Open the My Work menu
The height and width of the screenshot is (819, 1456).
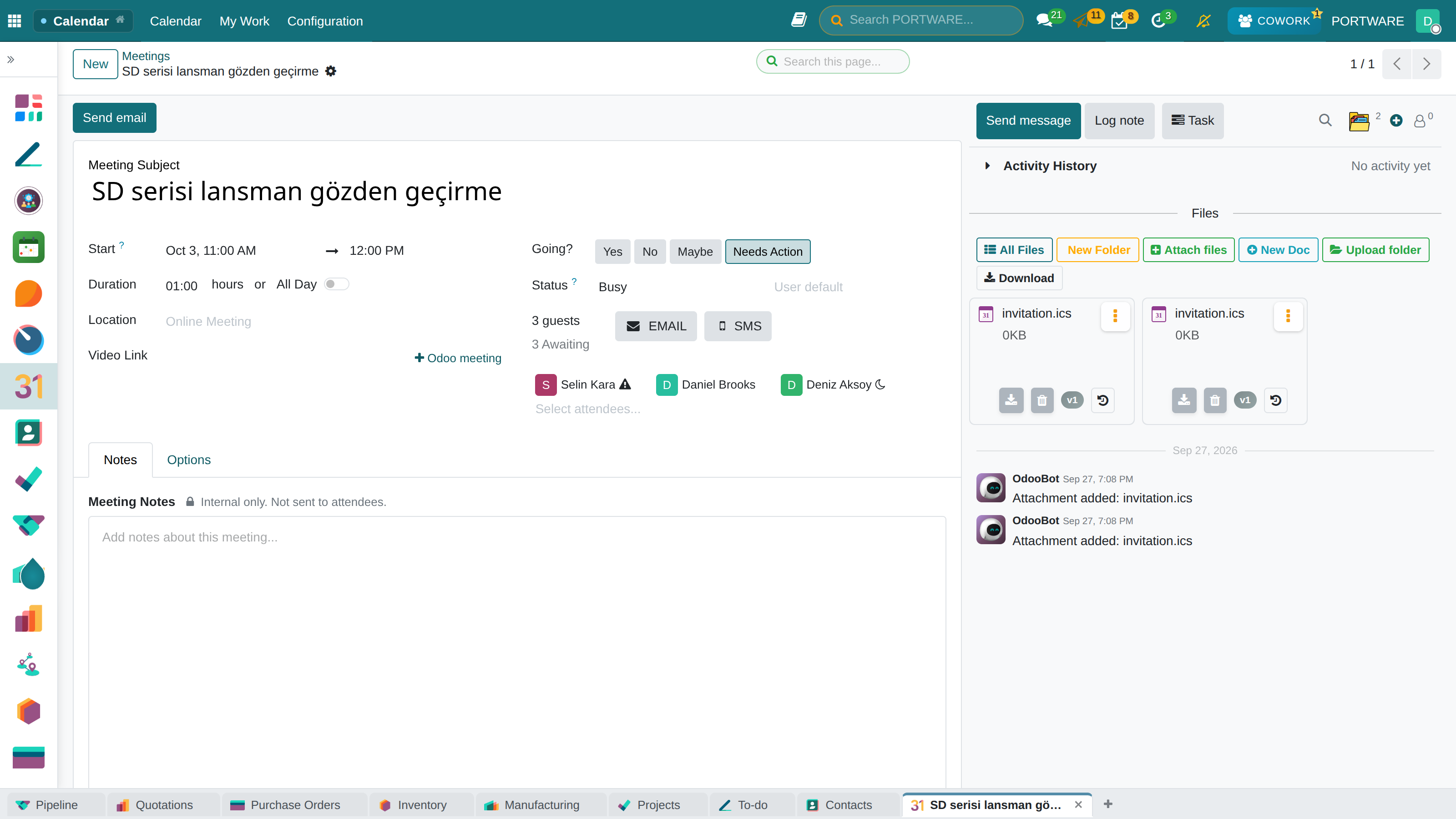(244, 21)
